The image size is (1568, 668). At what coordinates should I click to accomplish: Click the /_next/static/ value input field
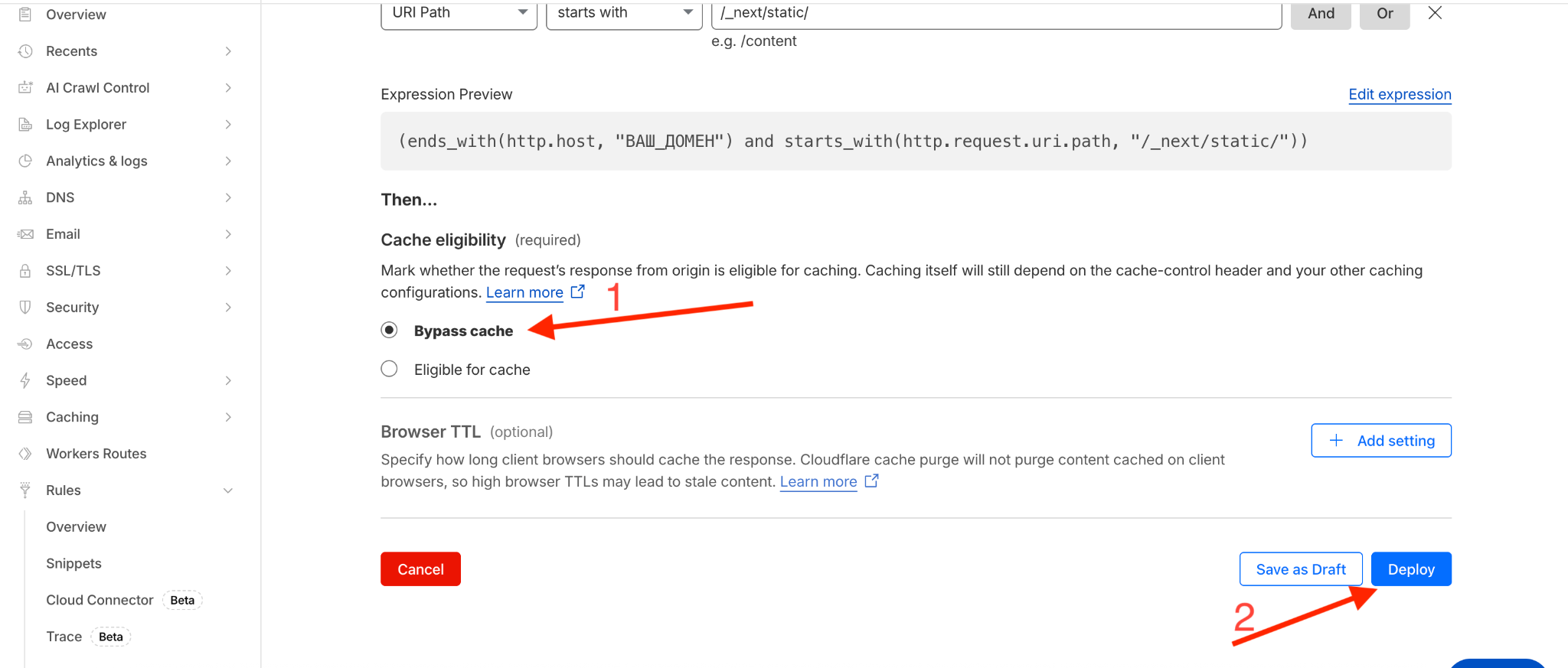pos(995,13)
